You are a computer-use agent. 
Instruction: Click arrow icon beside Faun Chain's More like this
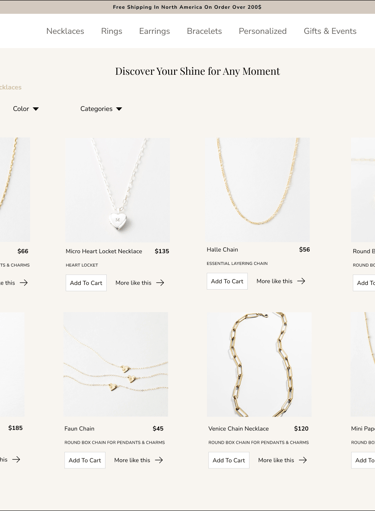[x=159, y=460]
